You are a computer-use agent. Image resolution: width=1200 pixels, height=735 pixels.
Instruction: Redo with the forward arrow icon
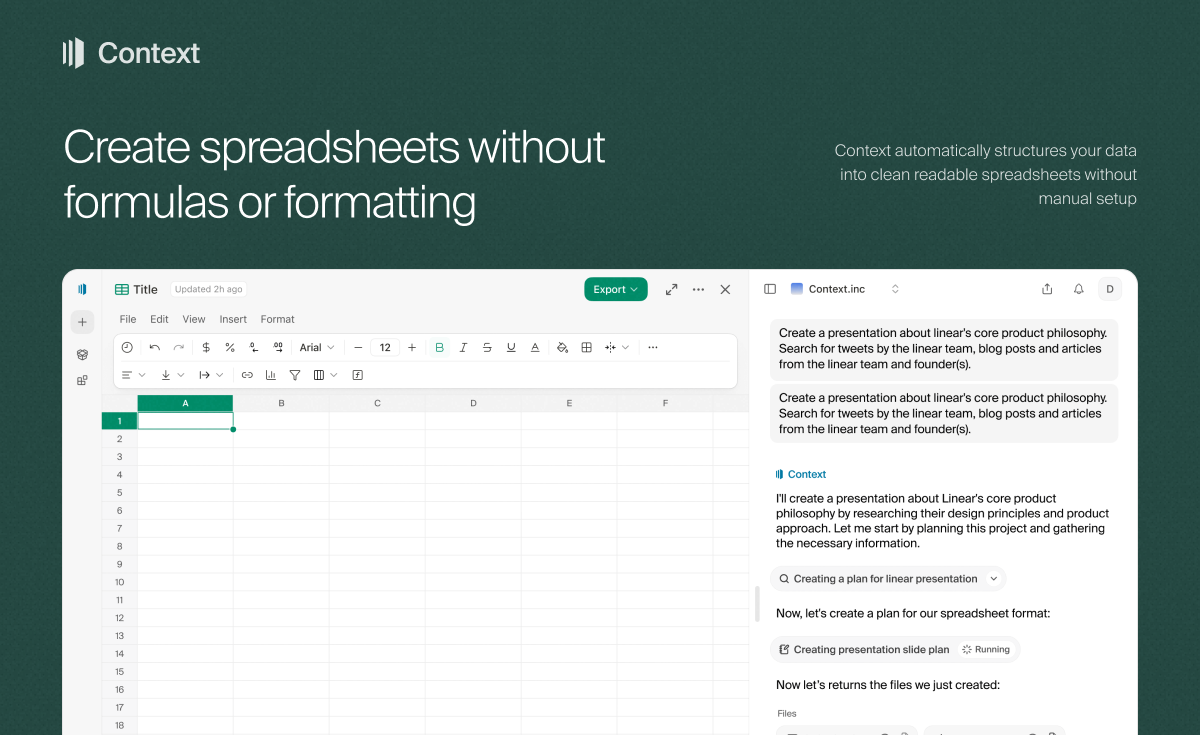tap(178, 347)
